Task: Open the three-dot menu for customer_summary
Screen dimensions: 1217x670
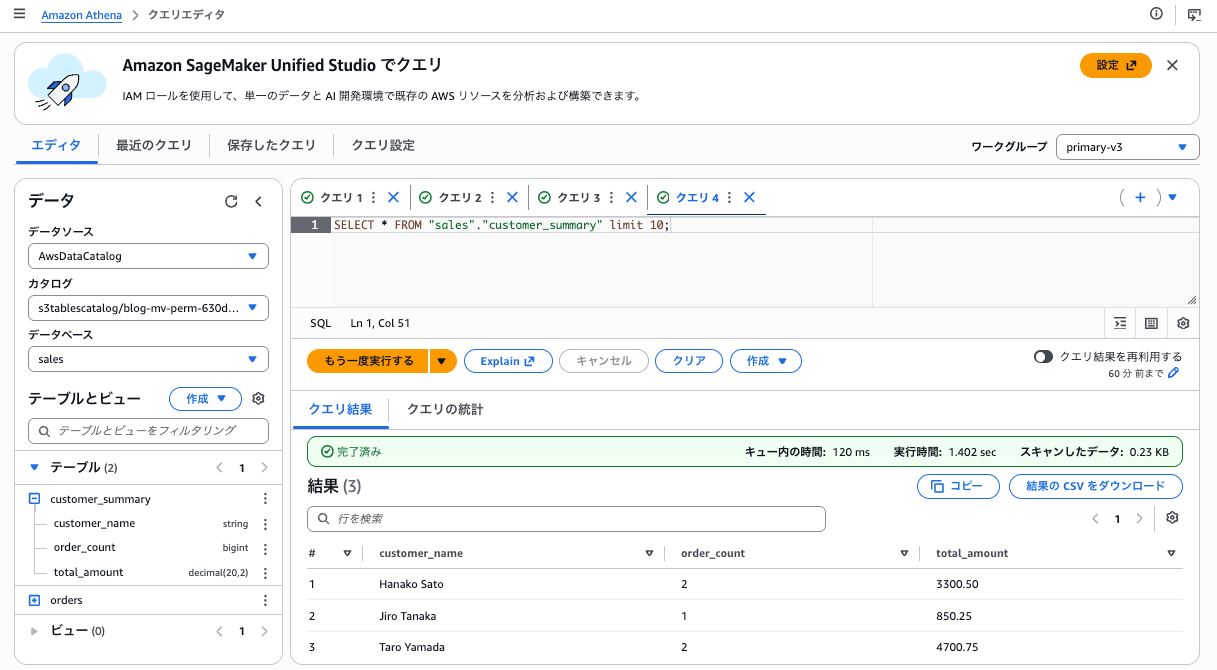Action: click(265, 498)
